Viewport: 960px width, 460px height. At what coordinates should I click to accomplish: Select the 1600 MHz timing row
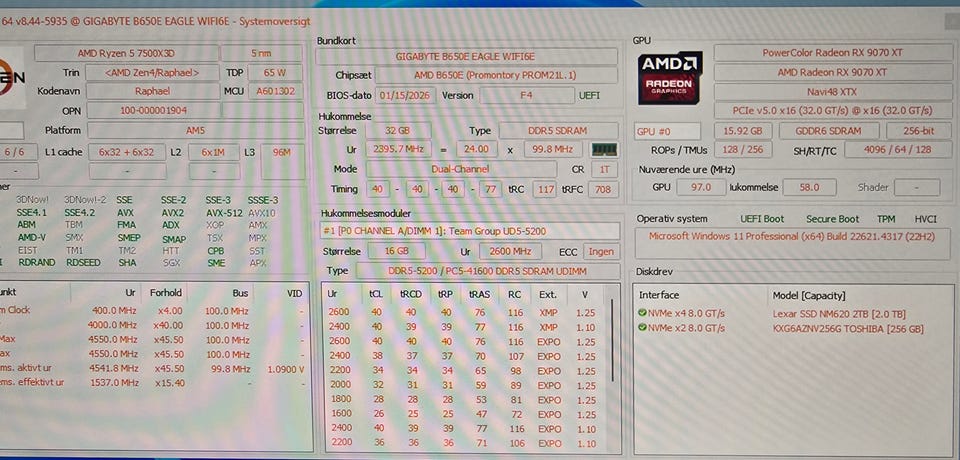coord(463,414)
